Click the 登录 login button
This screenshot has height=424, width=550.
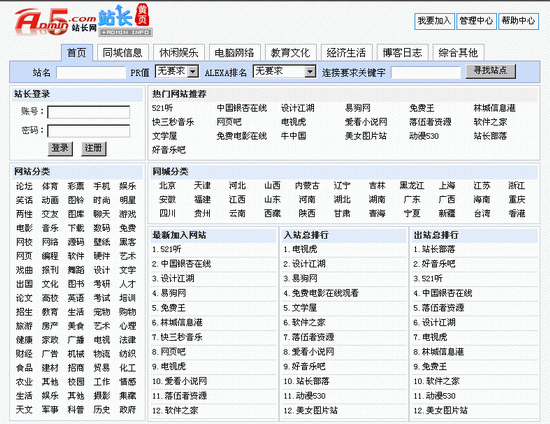coord(60,149)
